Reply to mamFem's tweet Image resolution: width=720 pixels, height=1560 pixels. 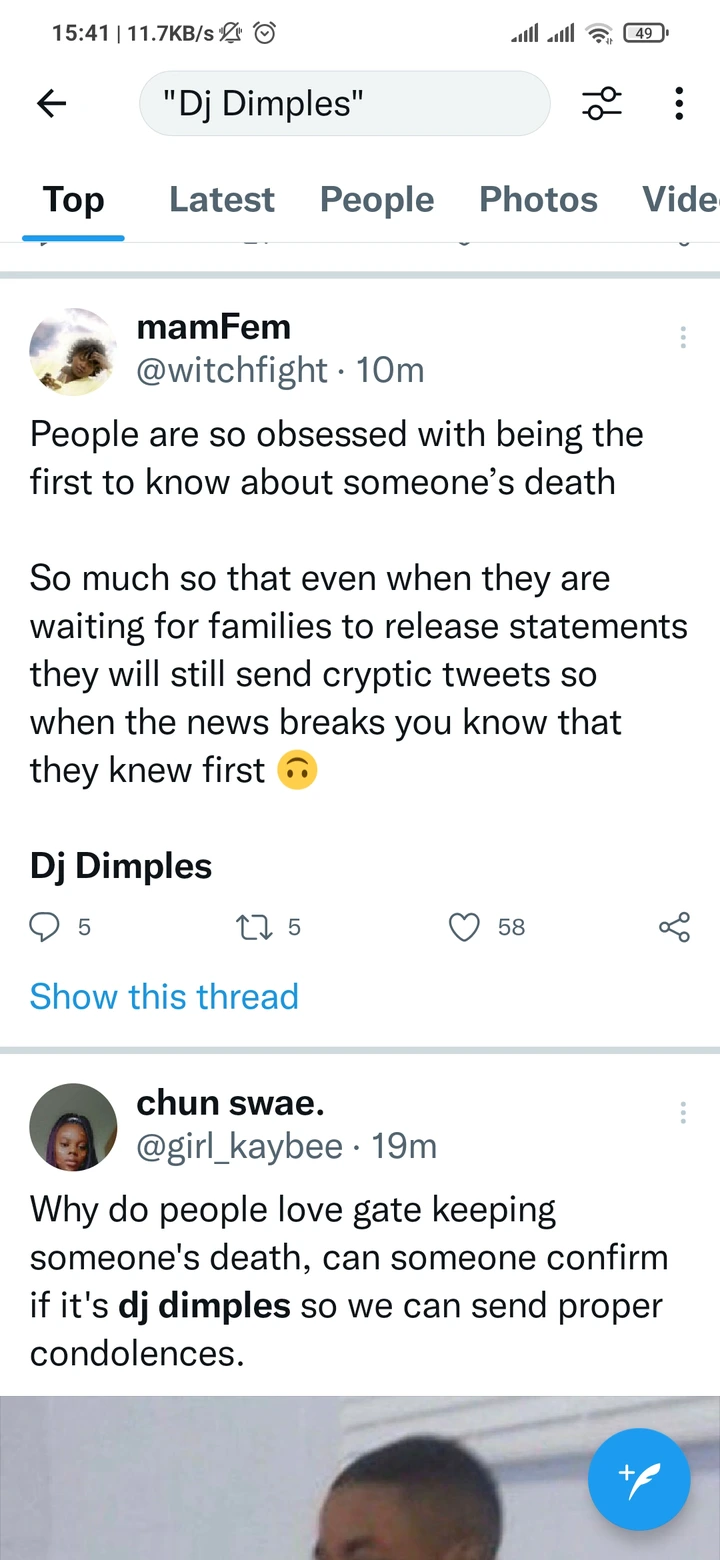point(45,927)
